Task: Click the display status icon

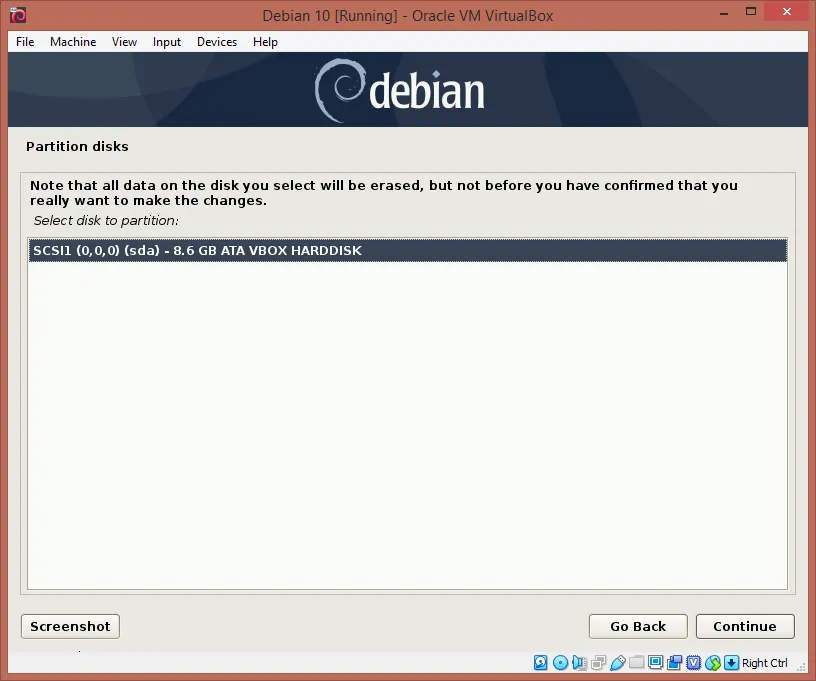Action: coord(656,662)
